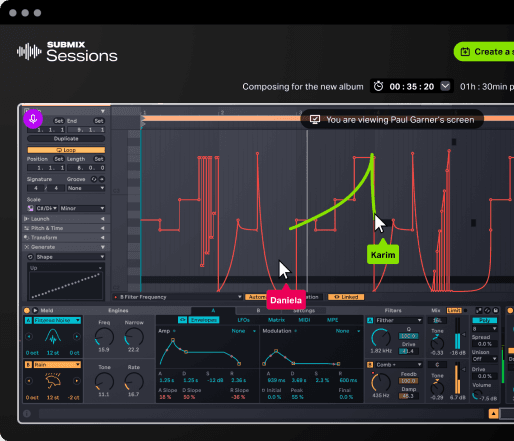Click the screen-share monitor icon in viewing banner
514x441 pixels.
coord(315,119)
